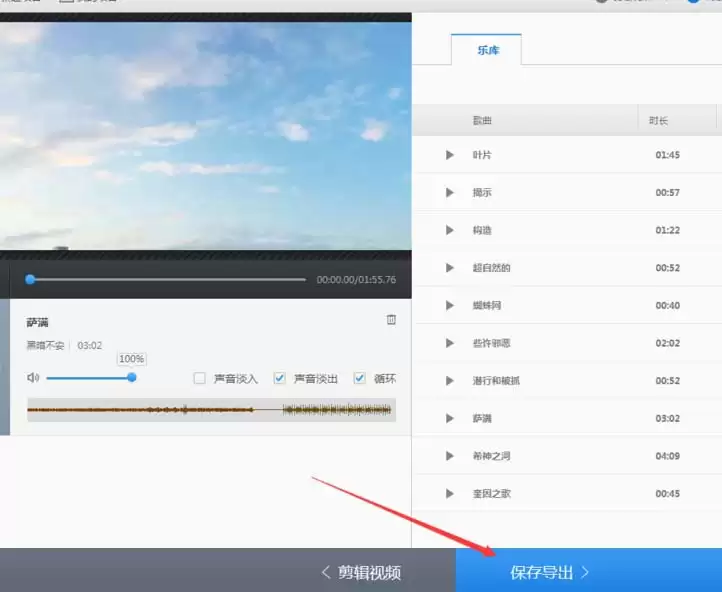Image resolution: width=722 pixels, height=592 pixels.
Task: Disable the 循环 loop checkbox
Action: [360, 378]
